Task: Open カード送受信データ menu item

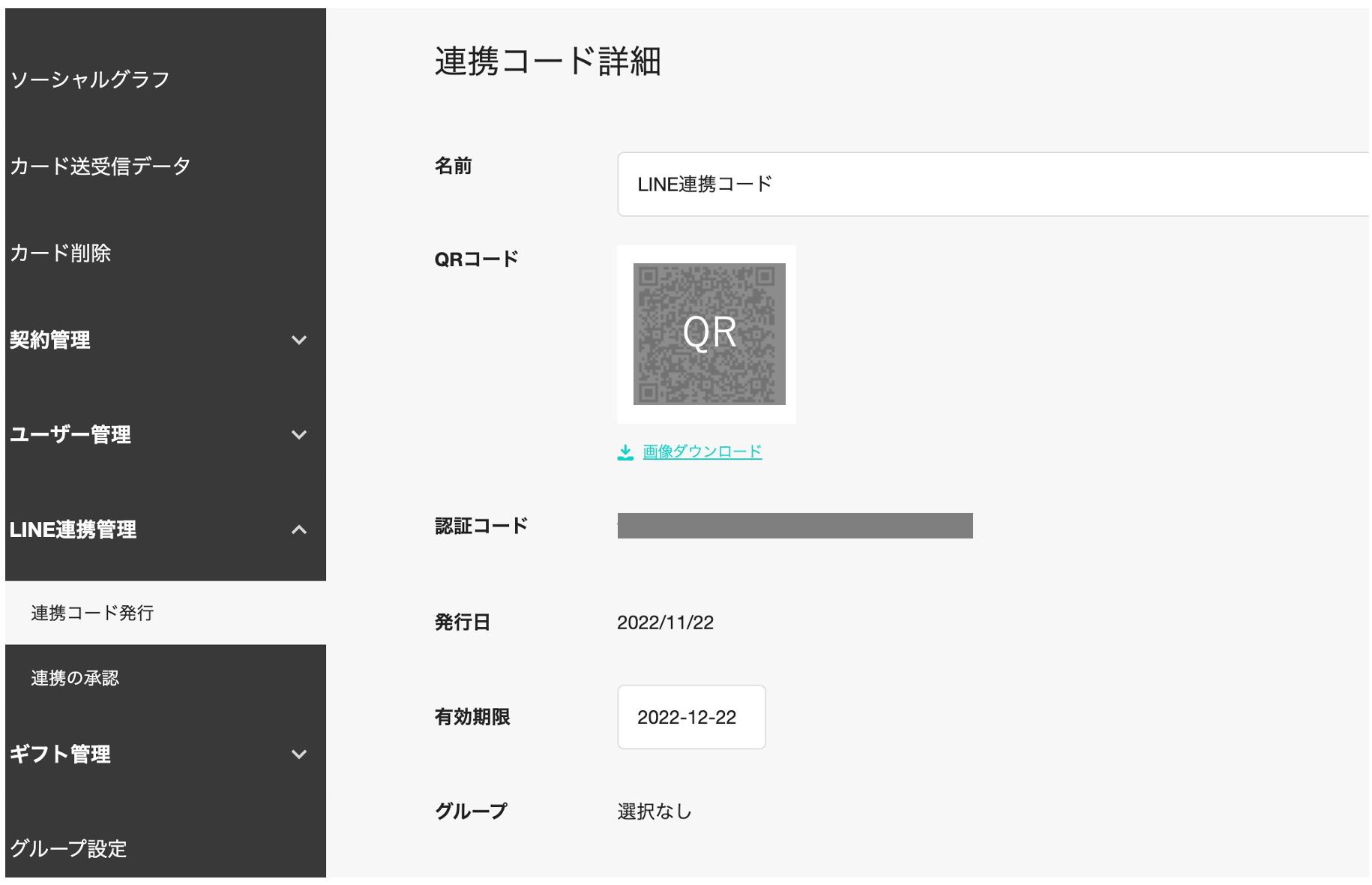Action: (100, 166)
